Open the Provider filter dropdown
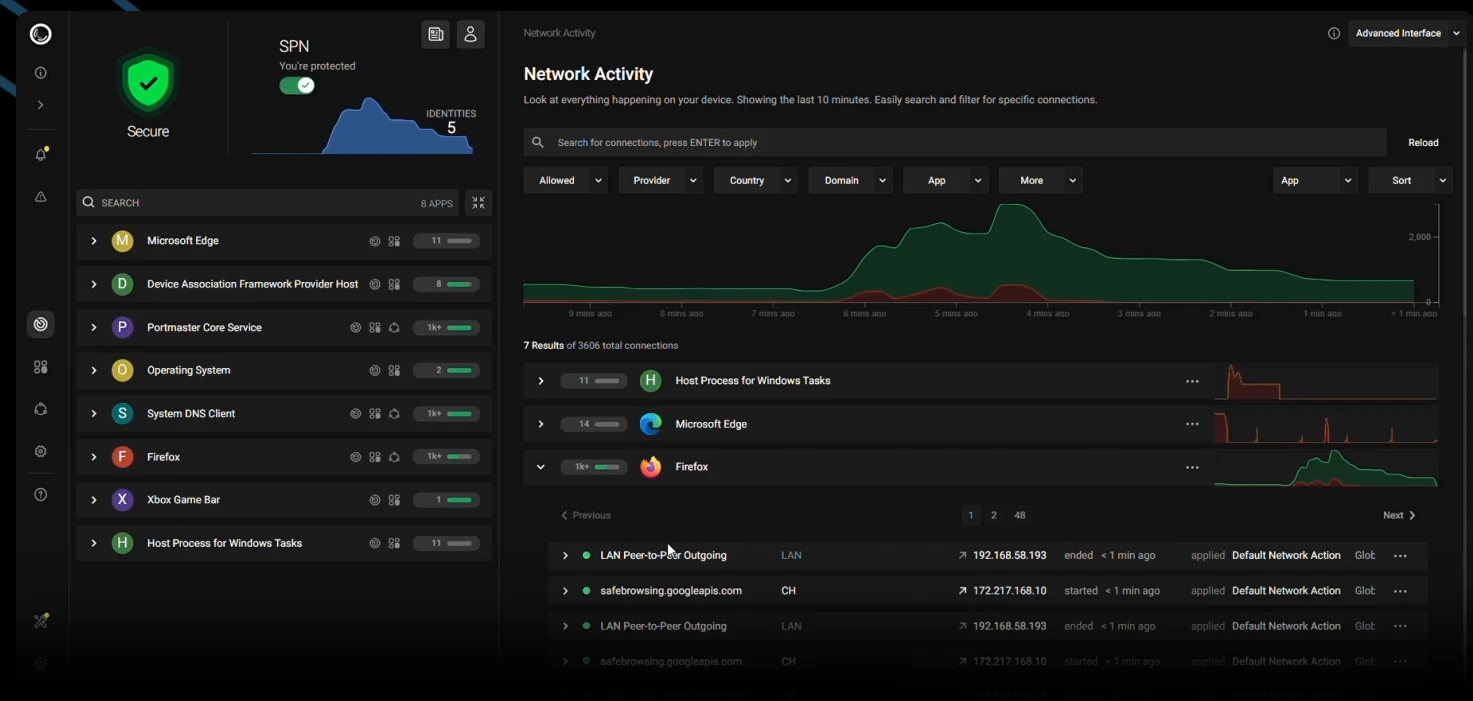 click(x=660, y=180)
